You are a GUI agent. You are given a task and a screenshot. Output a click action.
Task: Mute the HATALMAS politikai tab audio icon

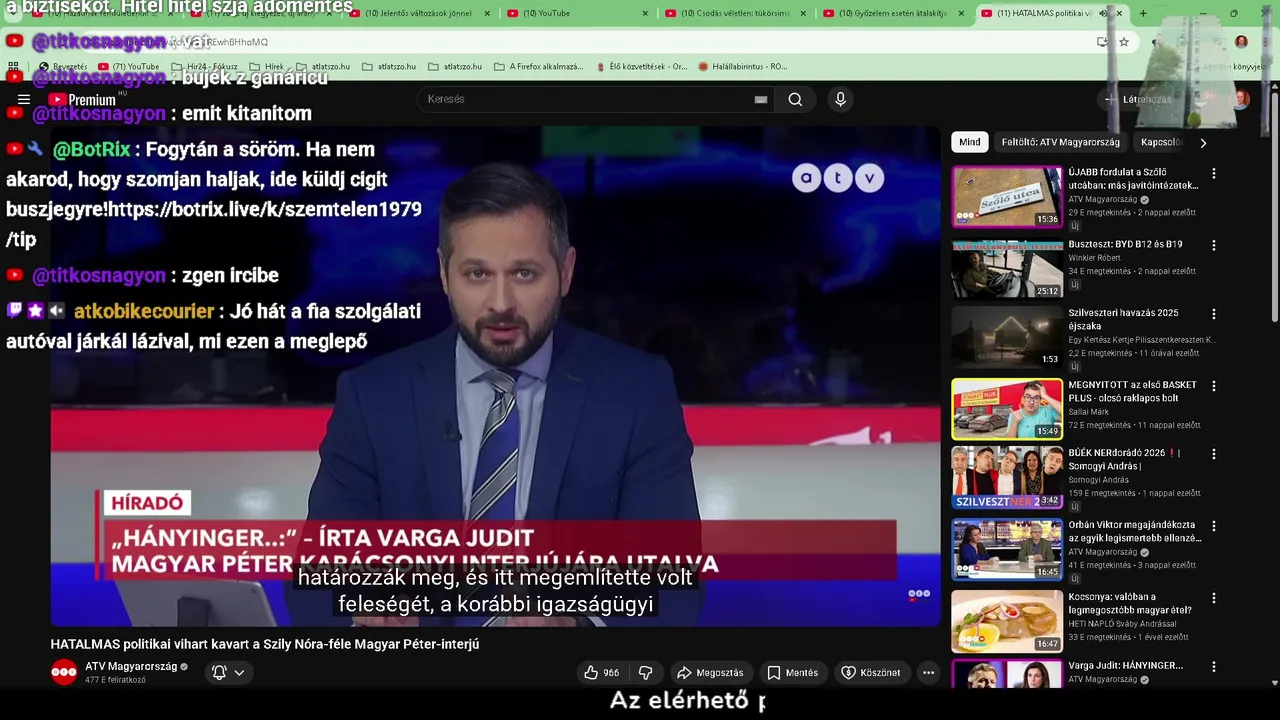1103,14
